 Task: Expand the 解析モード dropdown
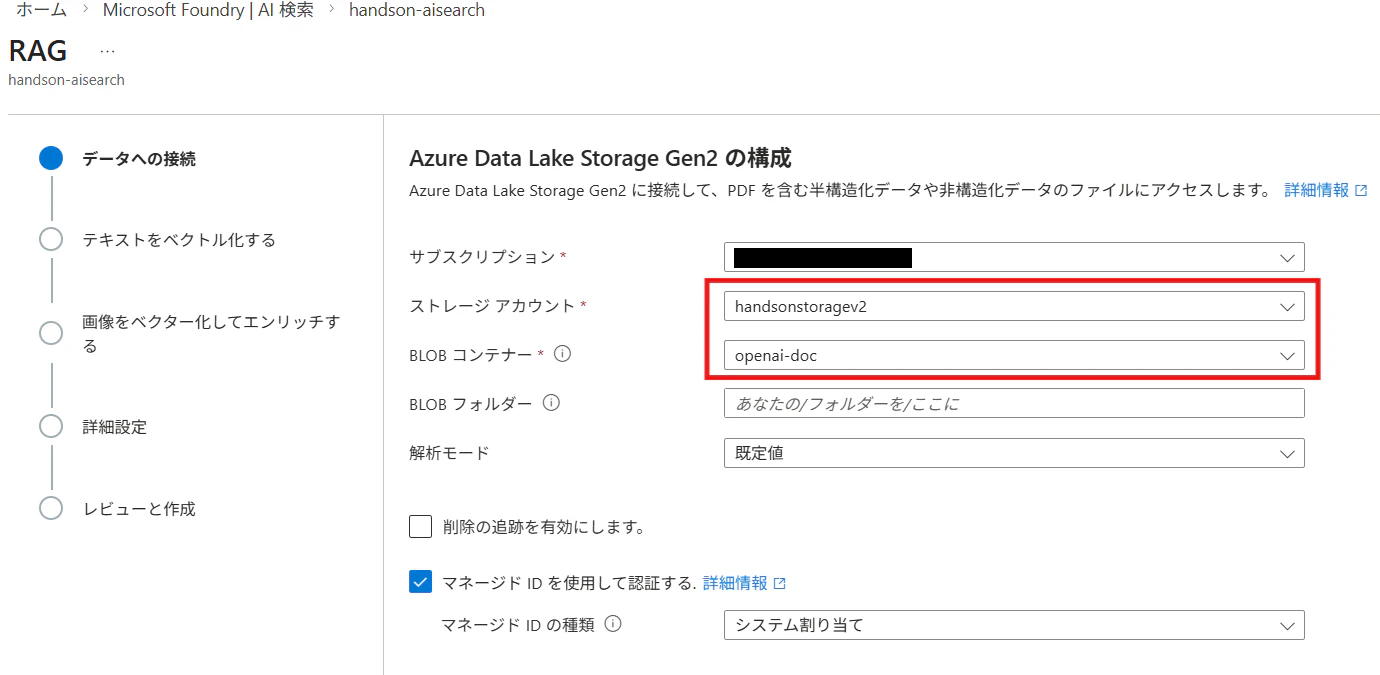(x=1014, y=453)
